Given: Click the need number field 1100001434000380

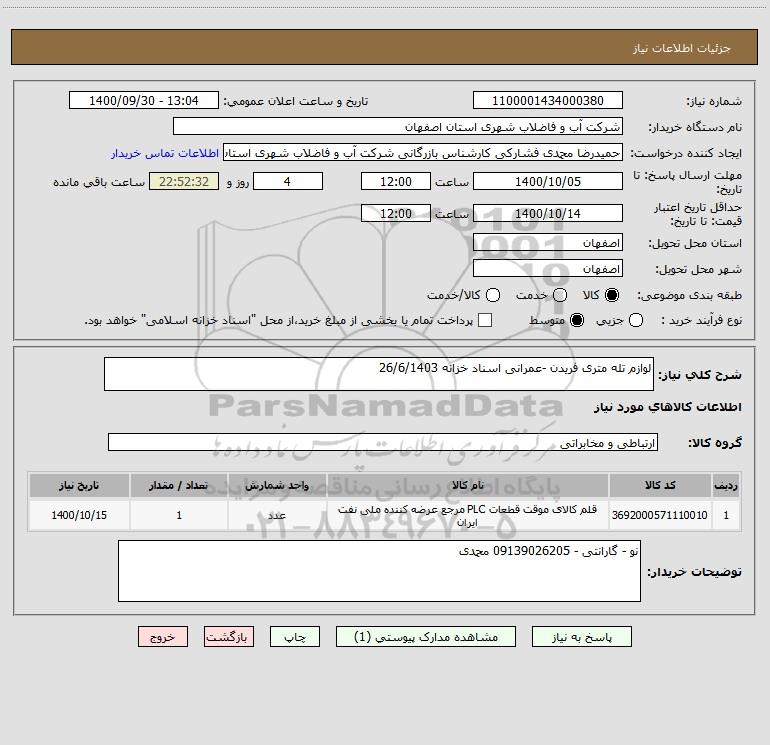Looking at the screenshot, I should [548, 101].
